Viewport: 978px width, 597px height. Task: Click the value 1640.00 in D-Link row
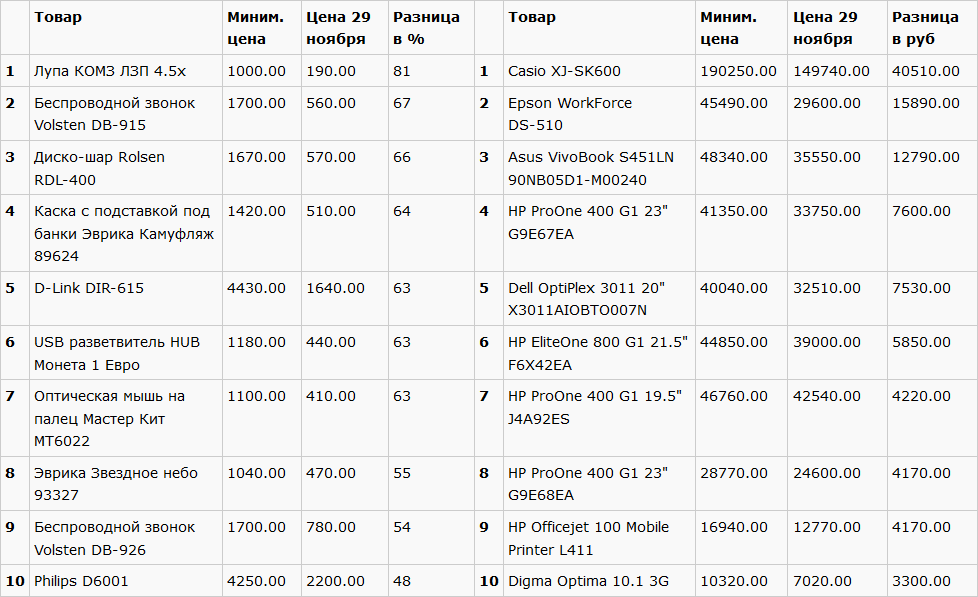335,288
